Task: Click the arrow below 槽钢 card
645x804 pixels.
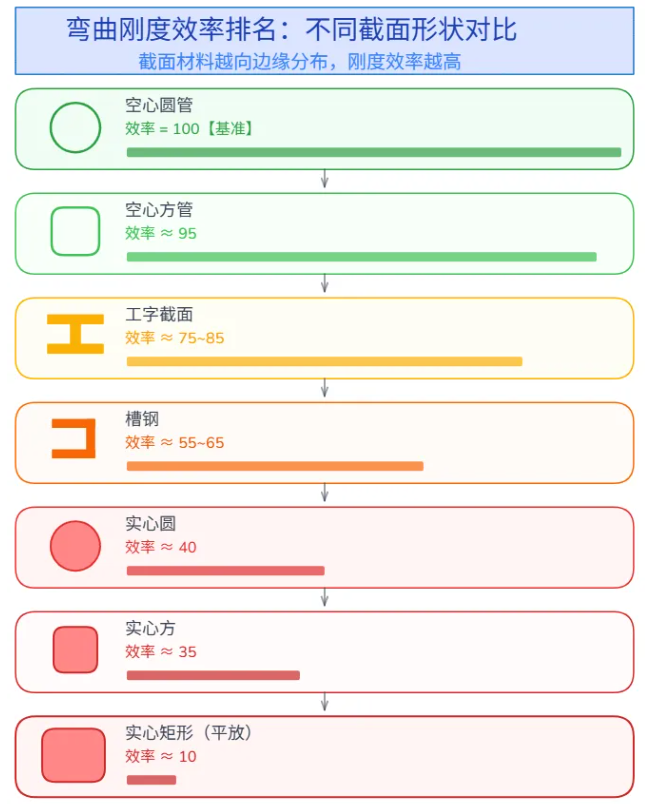Action: click(325, 493)
